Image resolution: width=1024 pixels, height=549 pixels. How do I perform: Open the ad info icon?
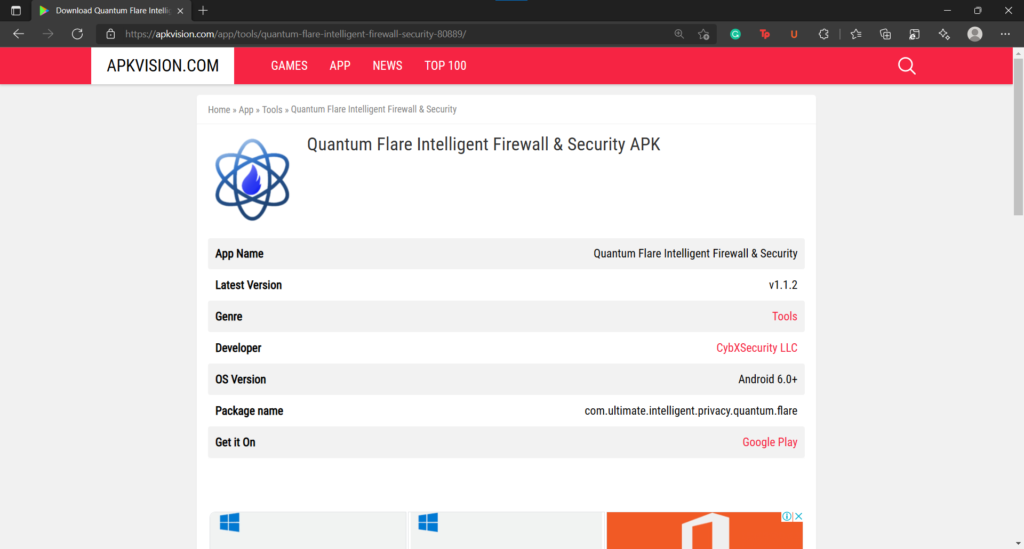click(x=787, y=516)
